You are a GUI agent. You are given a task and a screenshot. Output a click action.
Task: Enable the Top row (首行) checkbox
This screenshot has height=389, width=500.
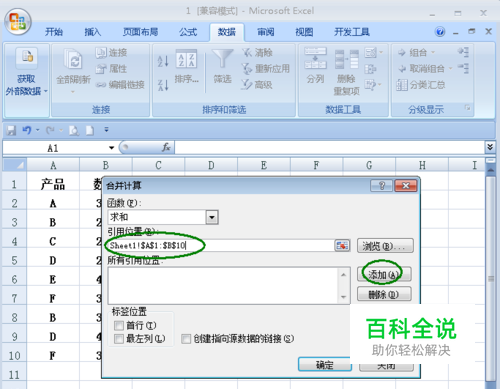coord(119,325)
